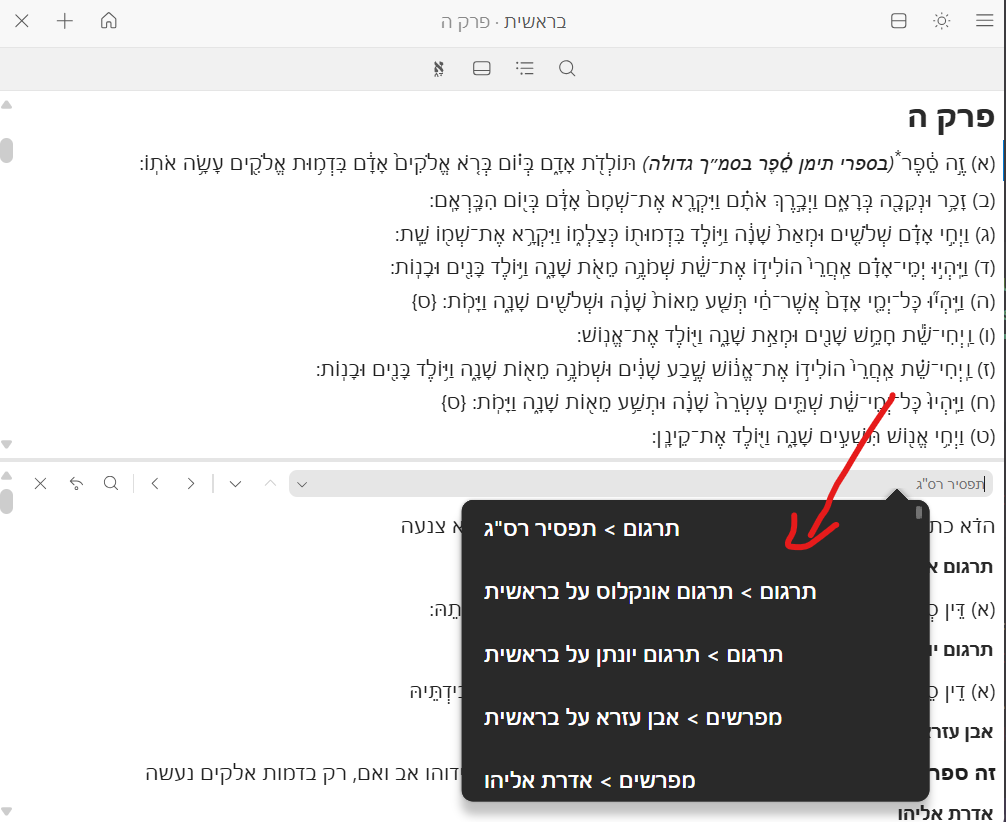The width and height of the screenshot is (1006, 822).
Task: Click the up chevron in commentary toolbar
Action: [269, 483]
